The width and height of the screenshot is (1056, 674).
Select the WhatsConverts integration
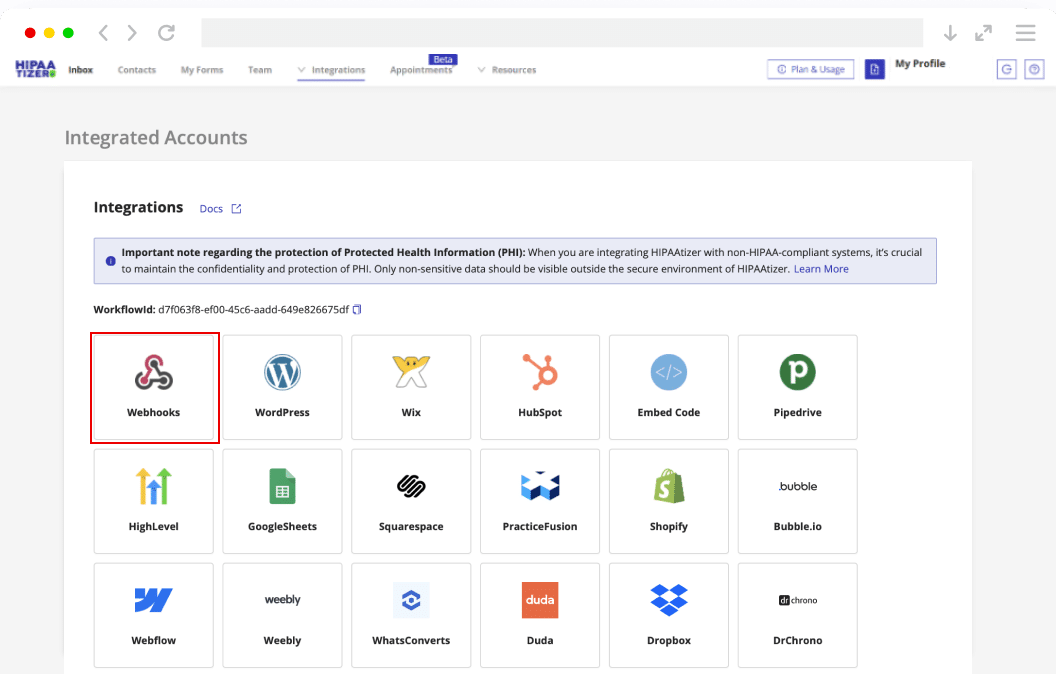(x=411, y=615)
